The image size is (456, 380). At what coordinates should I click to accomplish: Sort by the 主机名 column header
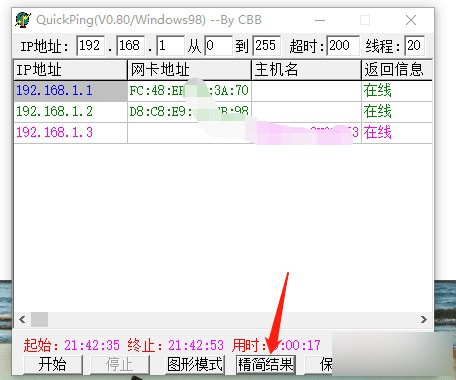click(x=306, y=70)
